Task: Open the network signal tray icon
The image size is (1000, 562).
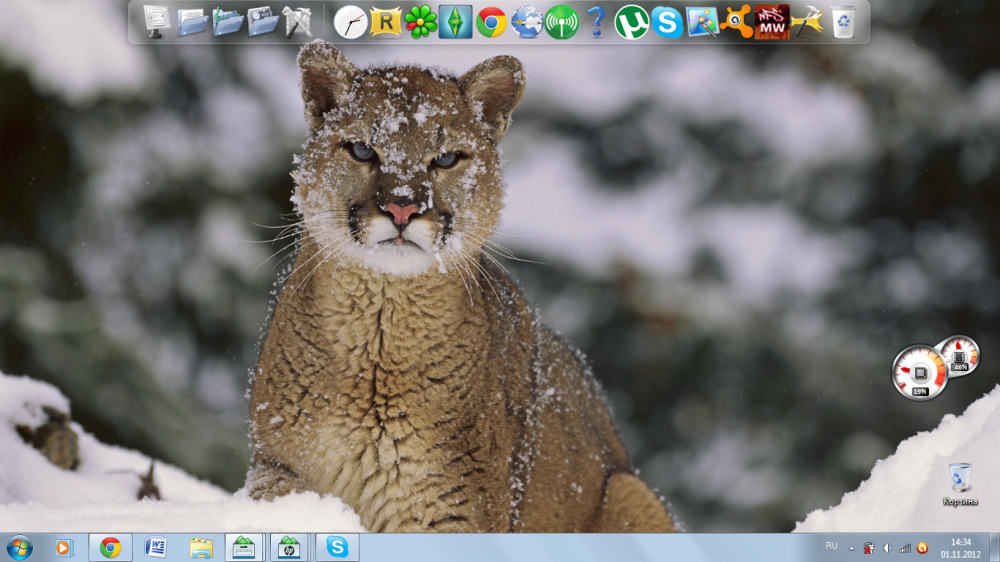Action: click(x=904, y=548)
